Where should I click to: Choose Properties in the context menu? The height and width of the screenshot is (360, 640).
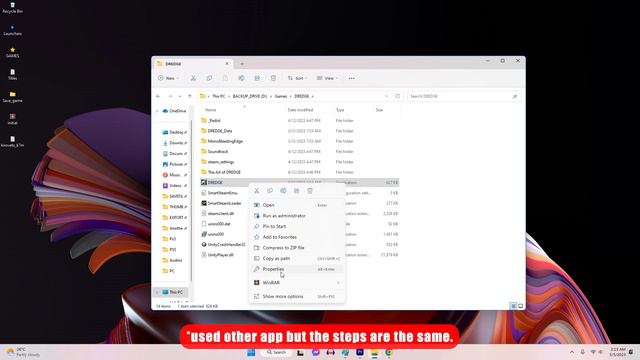tap(297, 269)
